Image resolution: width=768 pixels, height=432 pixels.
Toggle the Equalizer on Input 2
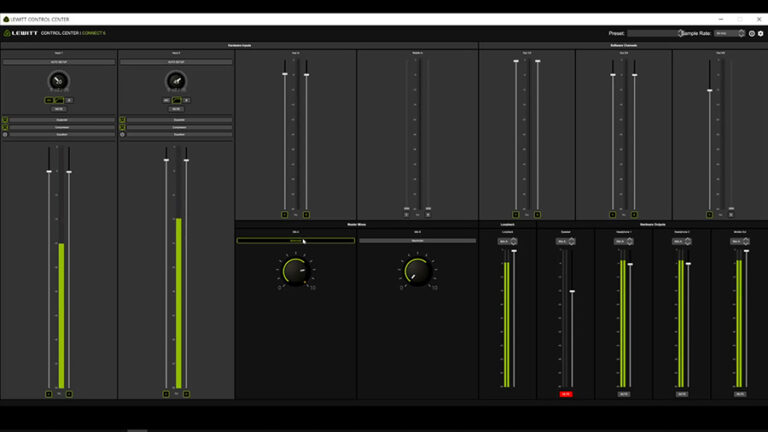(x=122, y=134)
